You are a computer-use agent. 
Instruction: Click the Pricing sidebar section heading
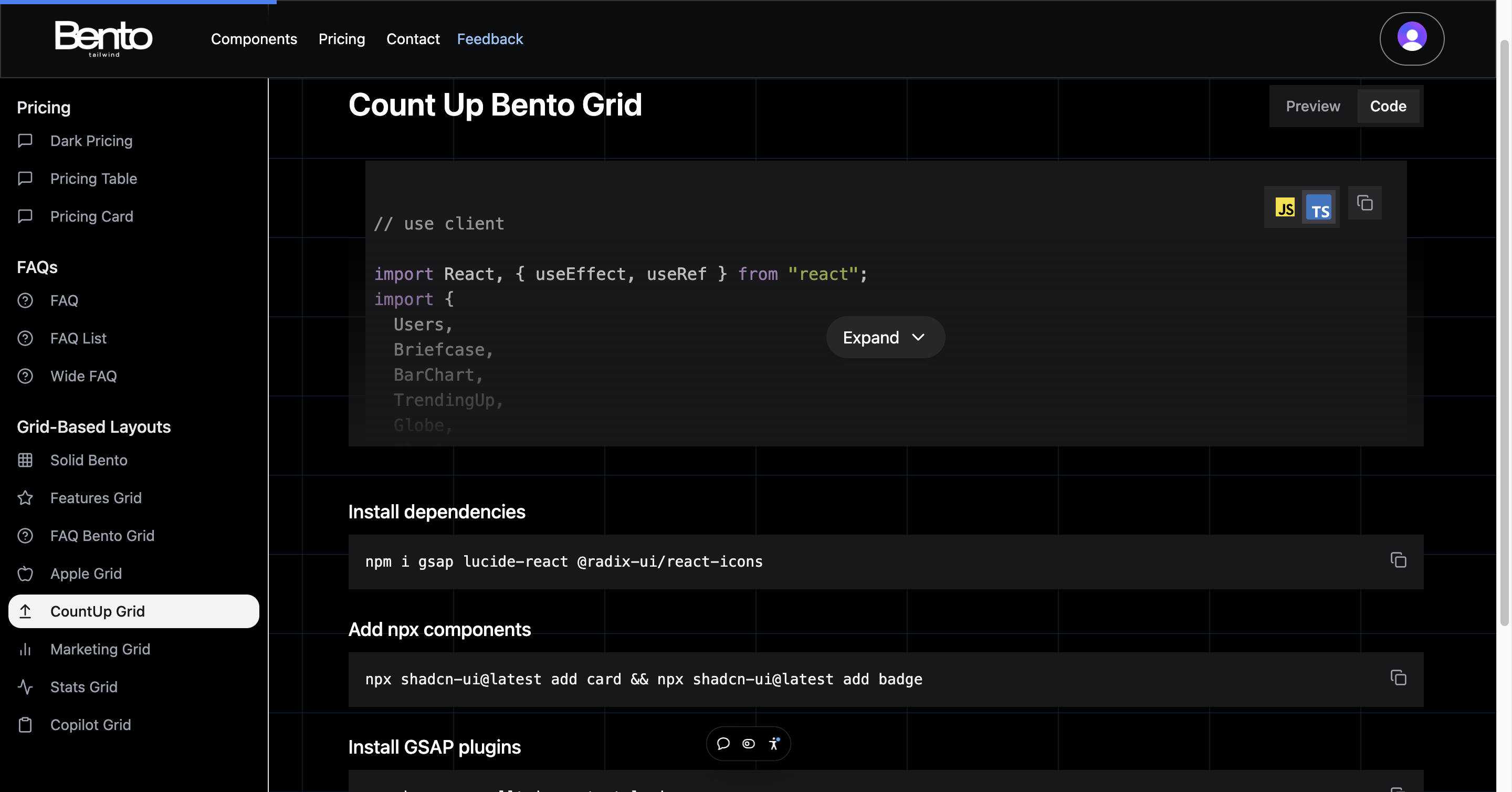point(44,108)
